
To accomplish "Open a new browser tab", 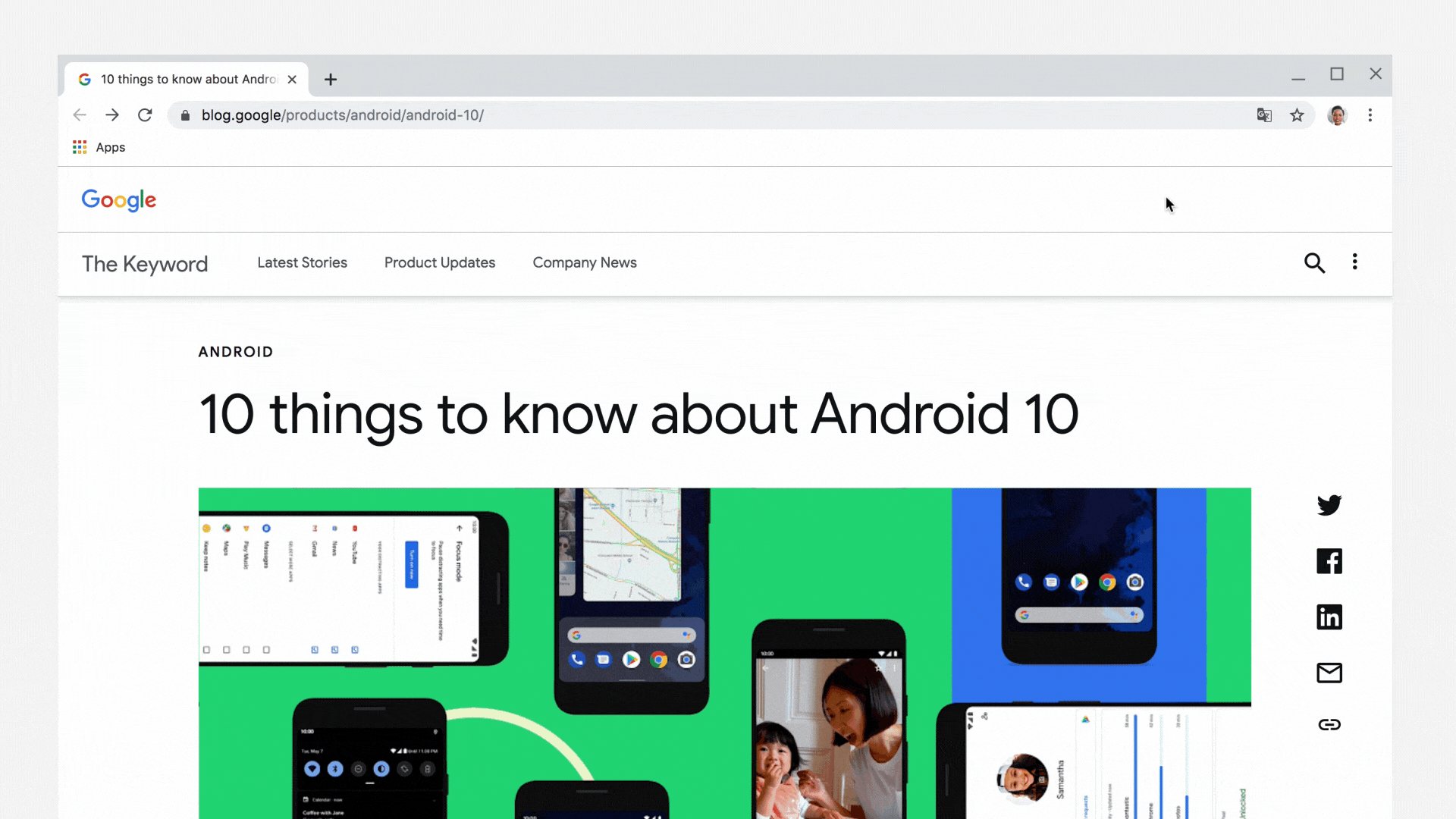I will click(x=331, y=80).
